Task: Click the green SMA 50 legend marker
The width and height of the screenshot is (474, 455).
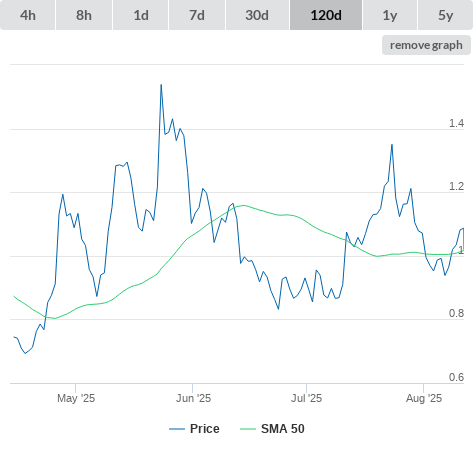Action: [248, 429]
